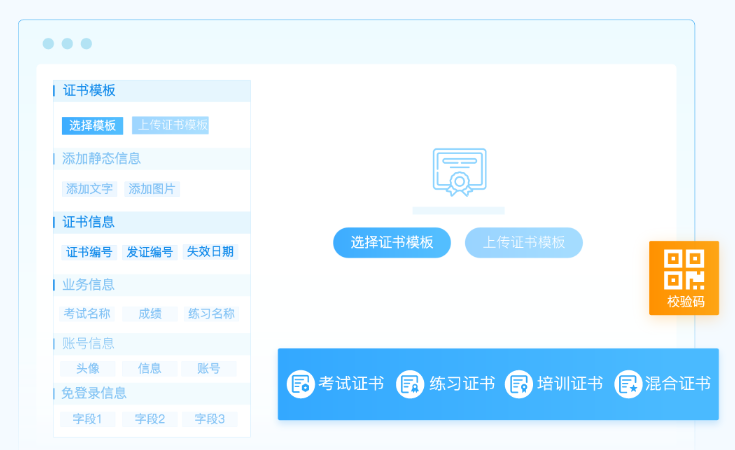The width and height of the screenshot is (735, 450).
Task: Insert the 添加图片 element
Action: 152,189
